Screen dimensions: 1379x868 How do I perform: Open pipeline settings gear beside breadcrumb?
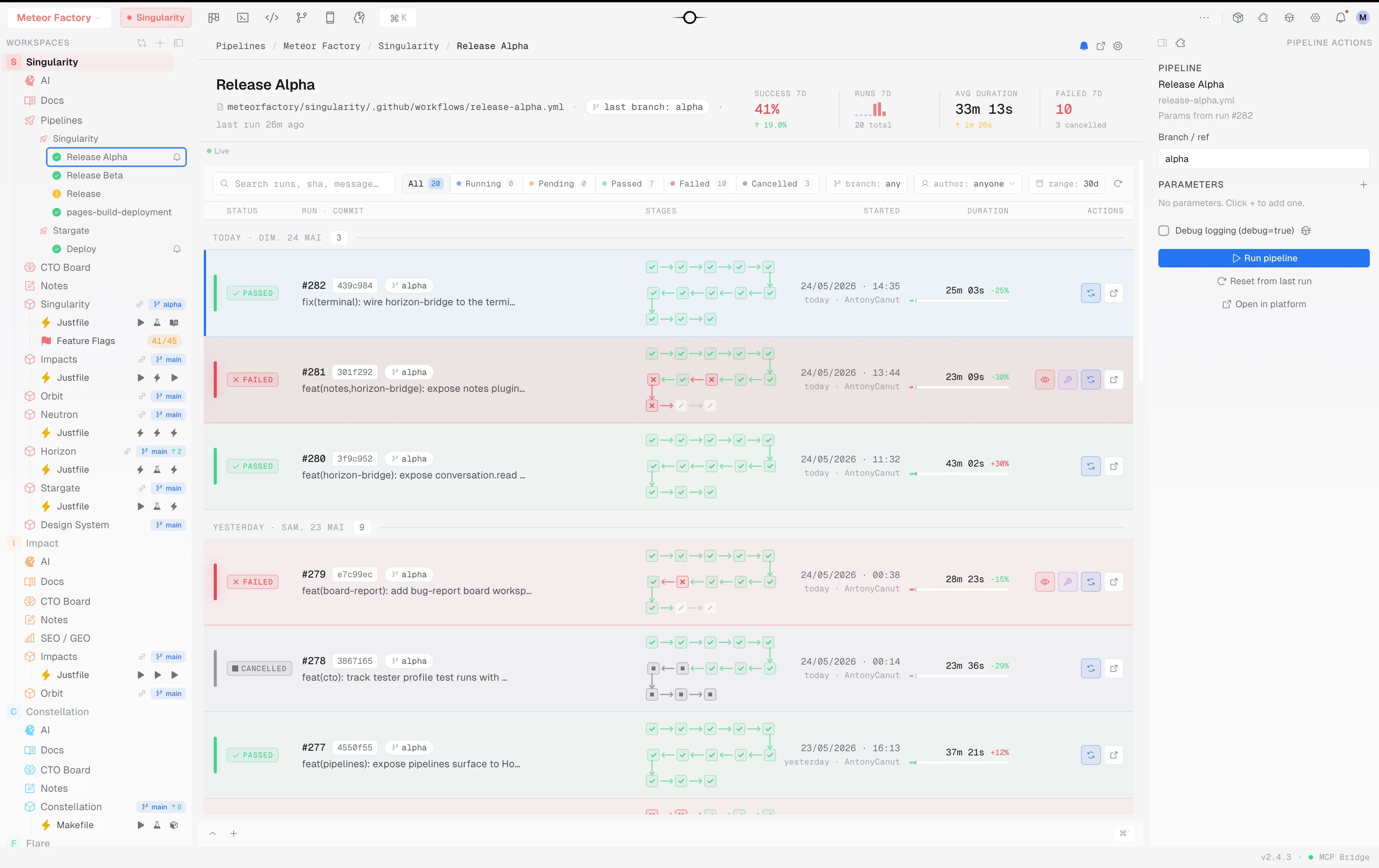(x=1118, y=46)
